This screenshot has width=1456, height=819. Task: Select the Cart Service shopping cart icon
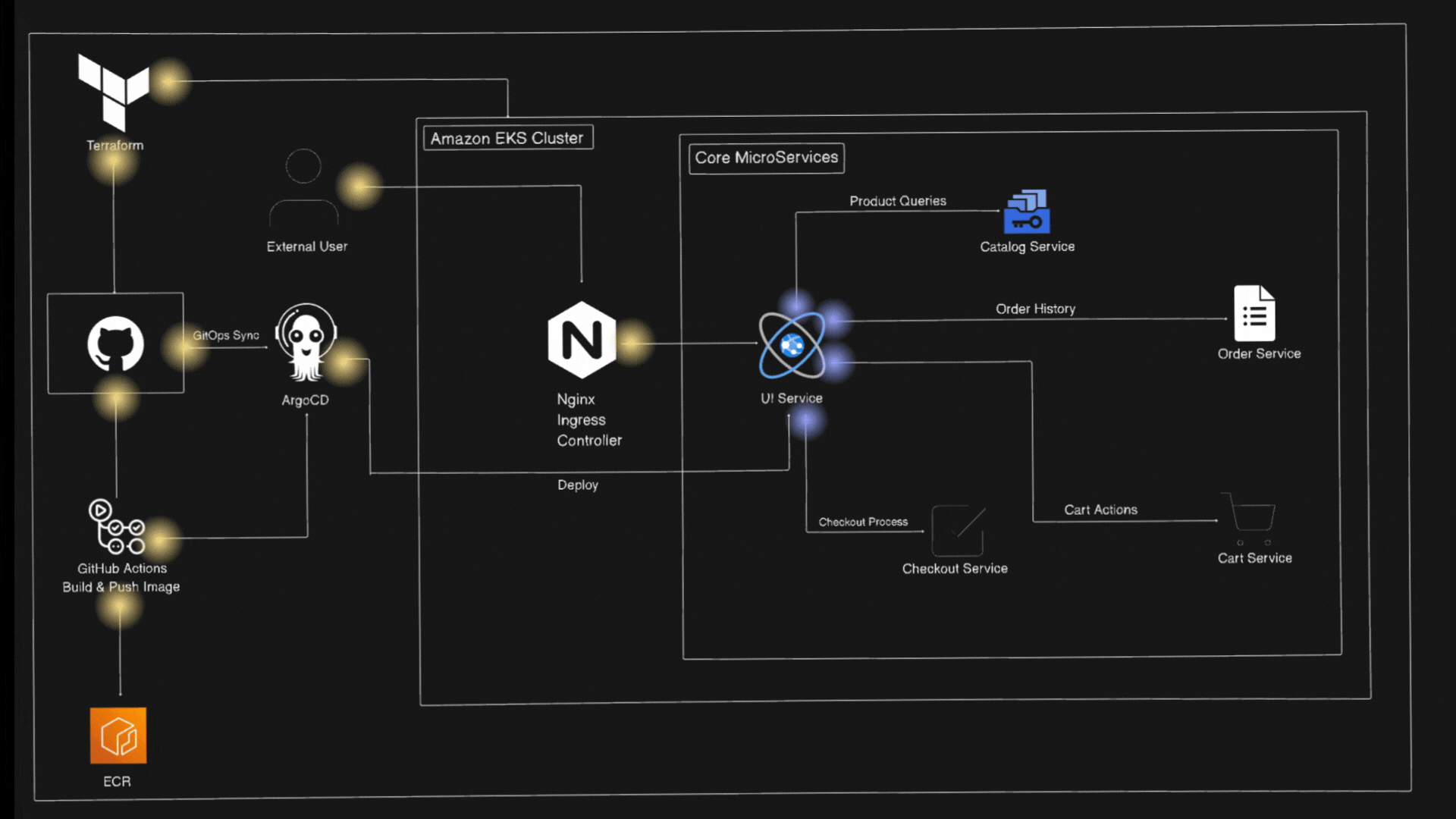[1249, 519]
